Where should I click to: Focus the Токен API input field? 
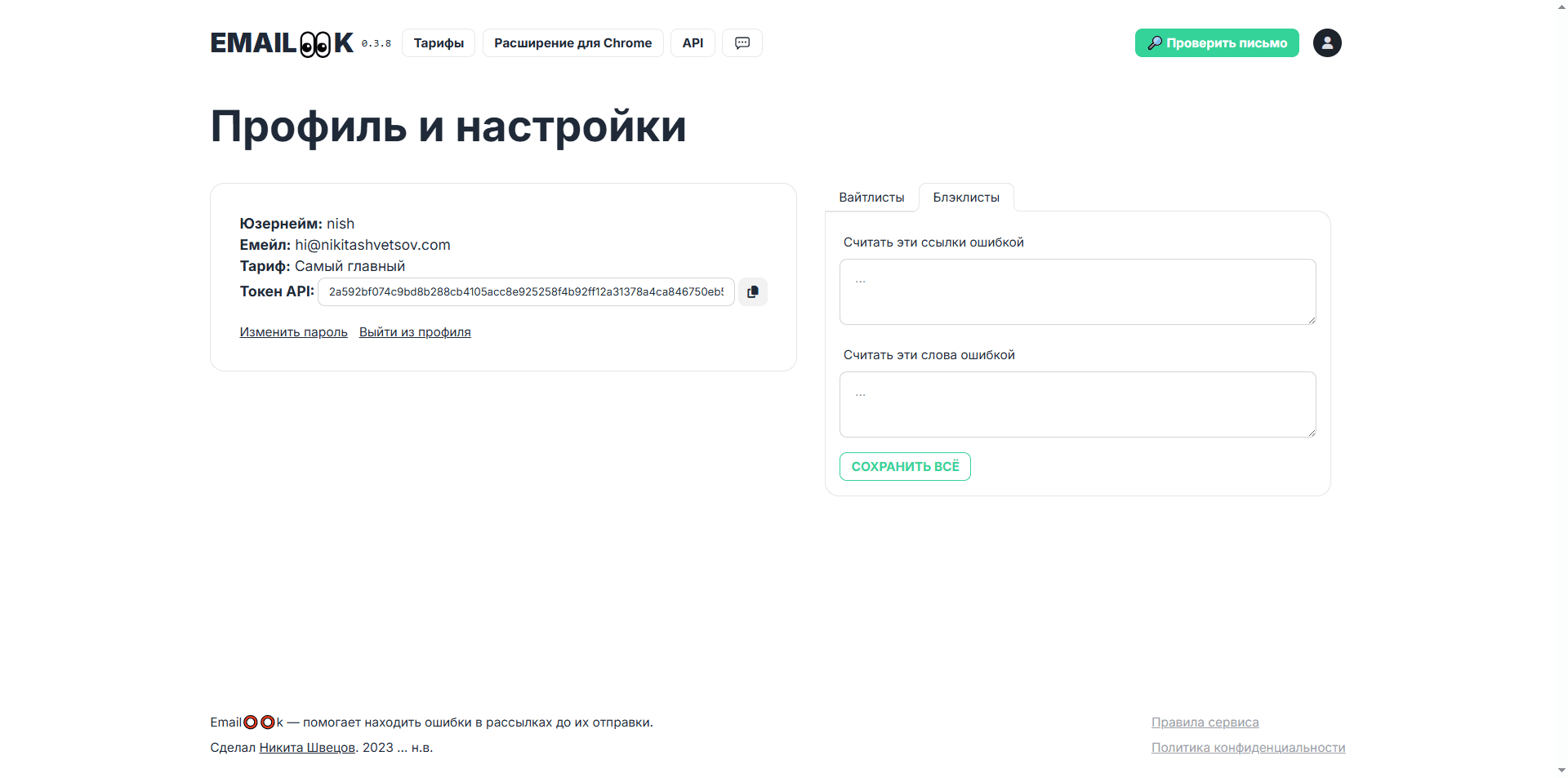[526, 291]
